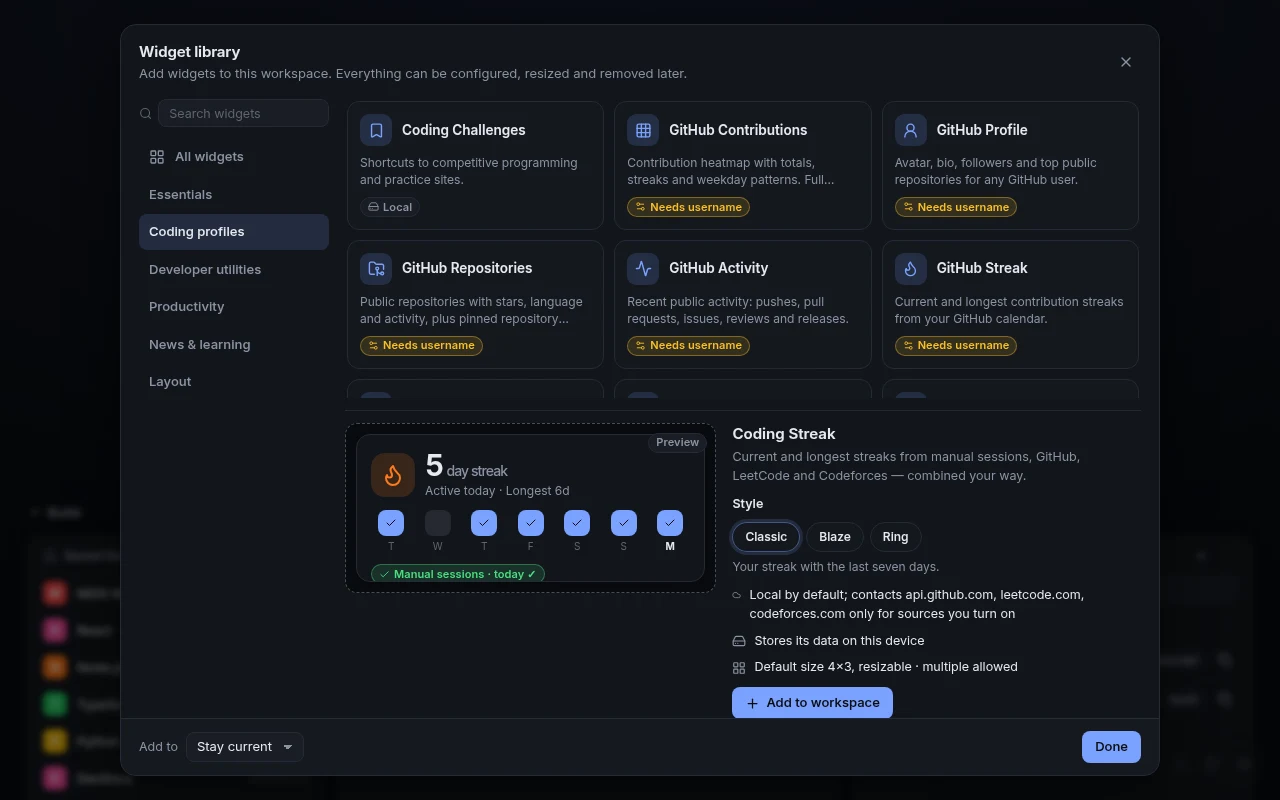Select the GitHub Profile widget title
The width and height of the screenshot is (1280, 800).
pyautogui.click(x=982, y=130)
